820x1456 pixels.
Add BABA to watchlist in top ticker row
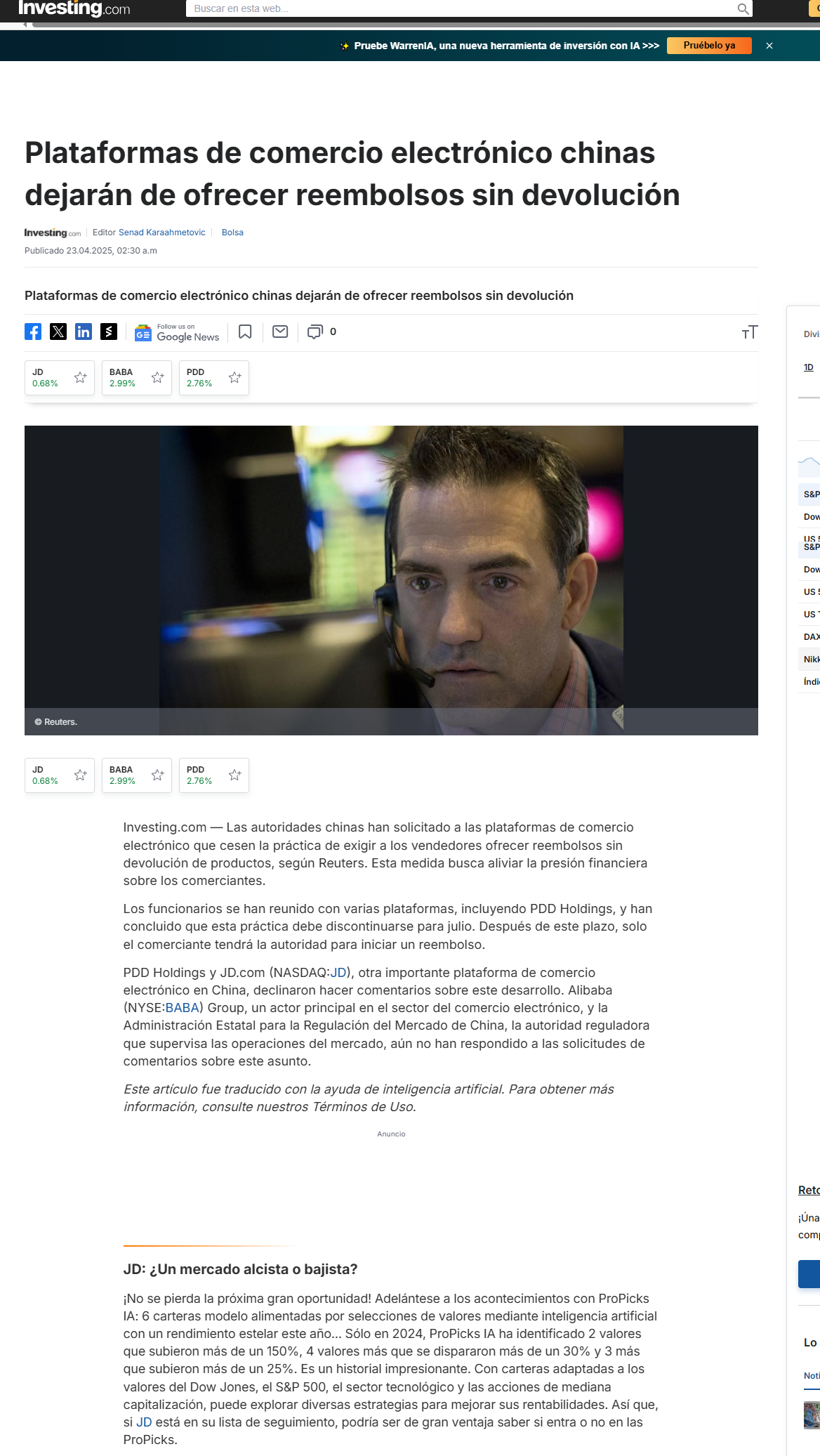click(158, 378)
